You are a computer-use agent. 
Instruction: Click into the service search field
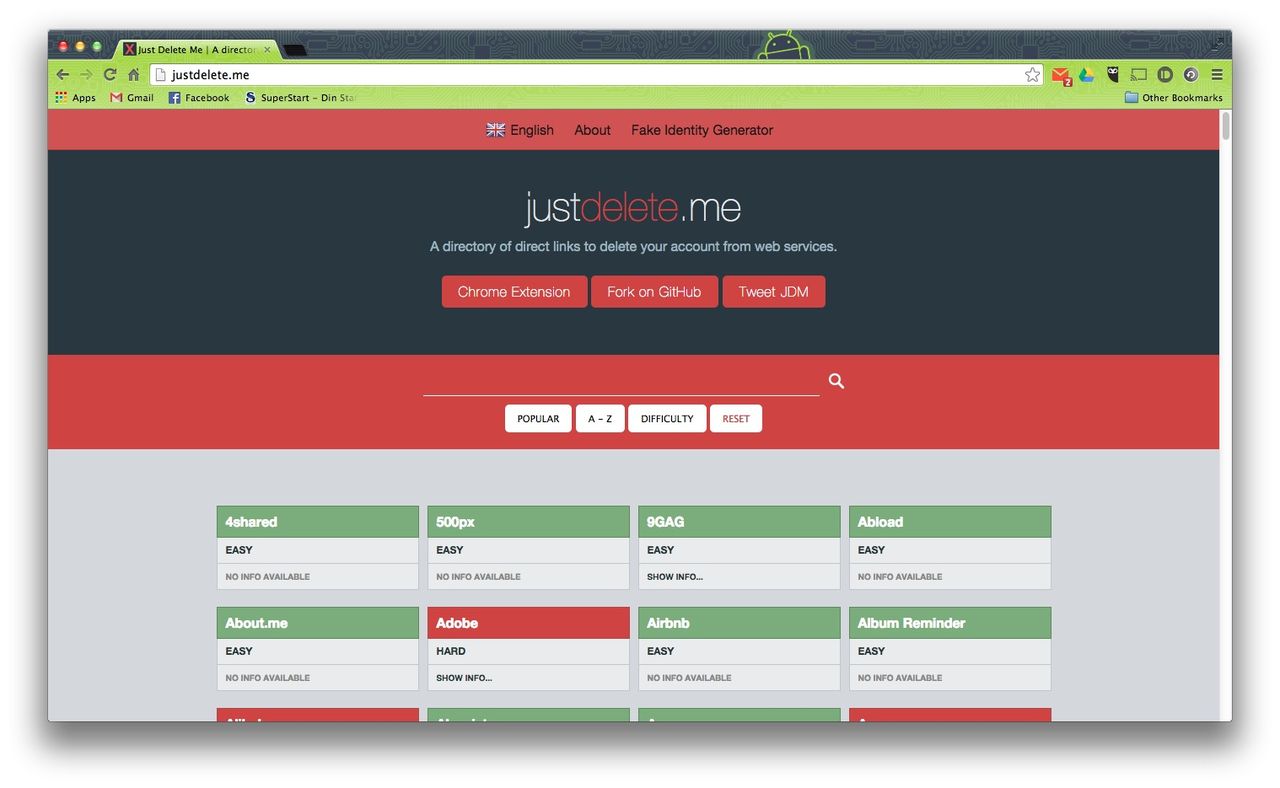pyautogui.click(x=620, y=382)
